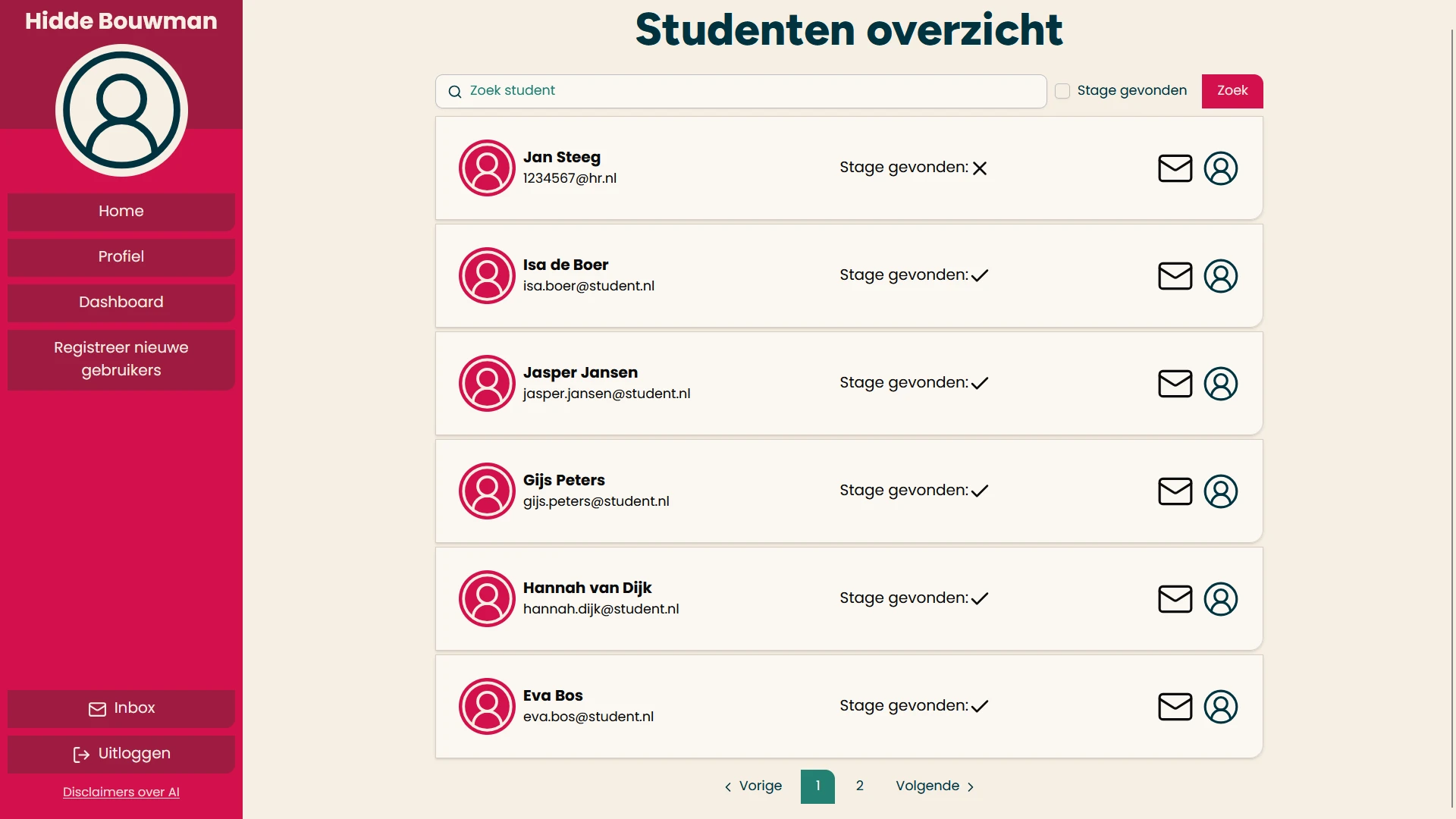Click the Volgende chevron arrow
Image resolution: width=1456 pixels, height=819 pixels.
(x=971, y=787)
